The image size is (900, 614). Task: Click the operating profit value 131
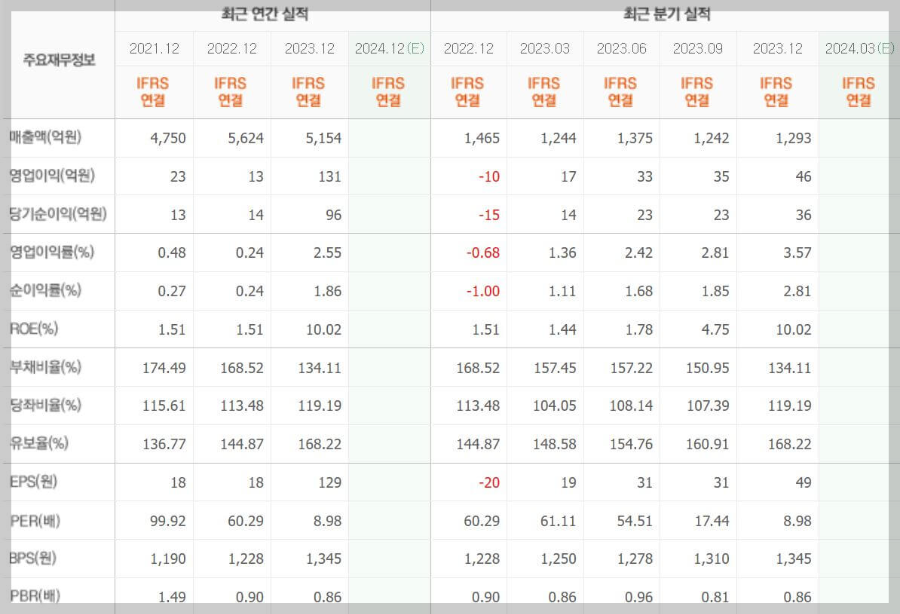click(x=330, y=177)
